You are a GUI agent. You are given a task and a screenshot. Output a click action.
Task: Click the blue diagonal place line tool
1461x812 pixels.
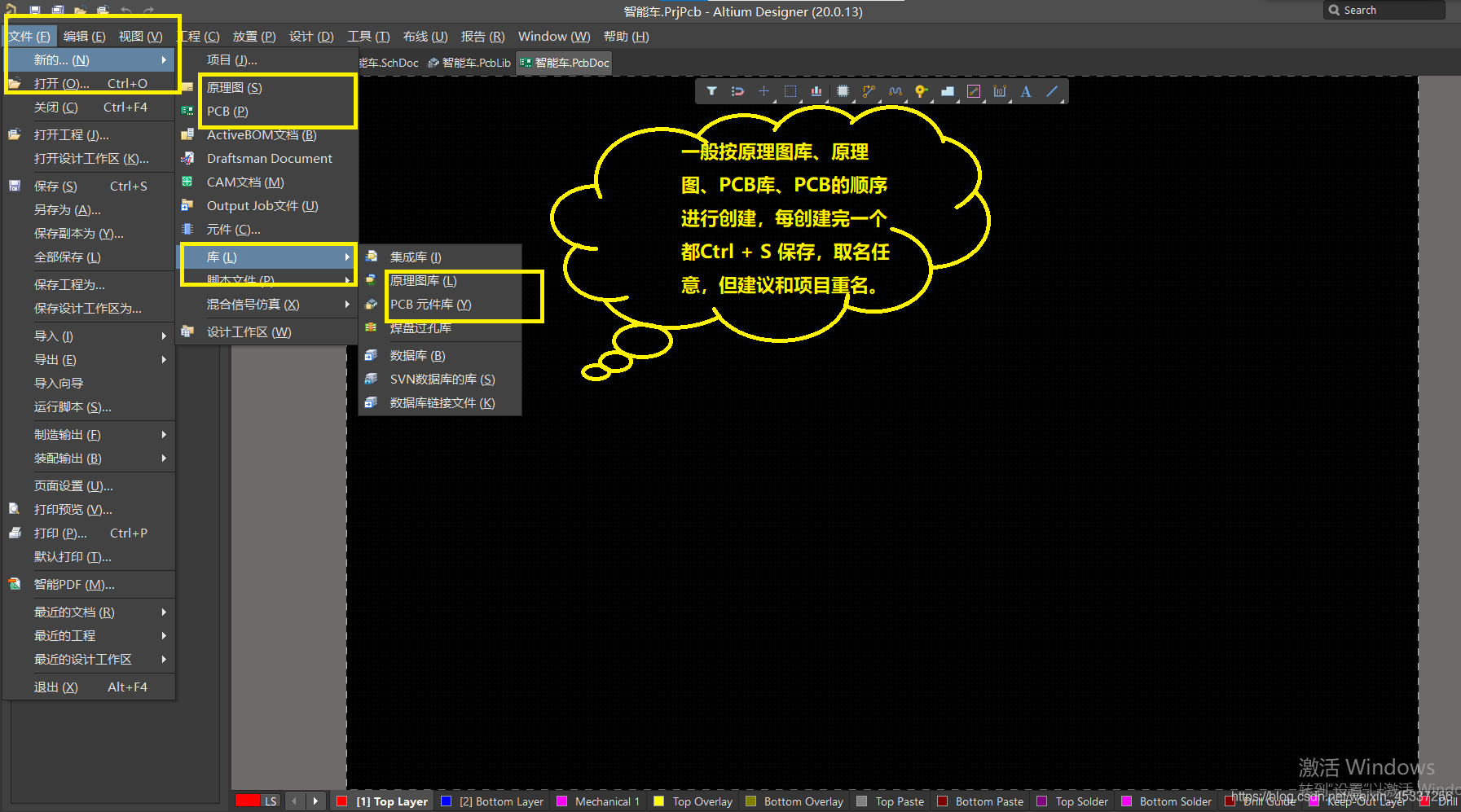click(x=1052, y=91)
